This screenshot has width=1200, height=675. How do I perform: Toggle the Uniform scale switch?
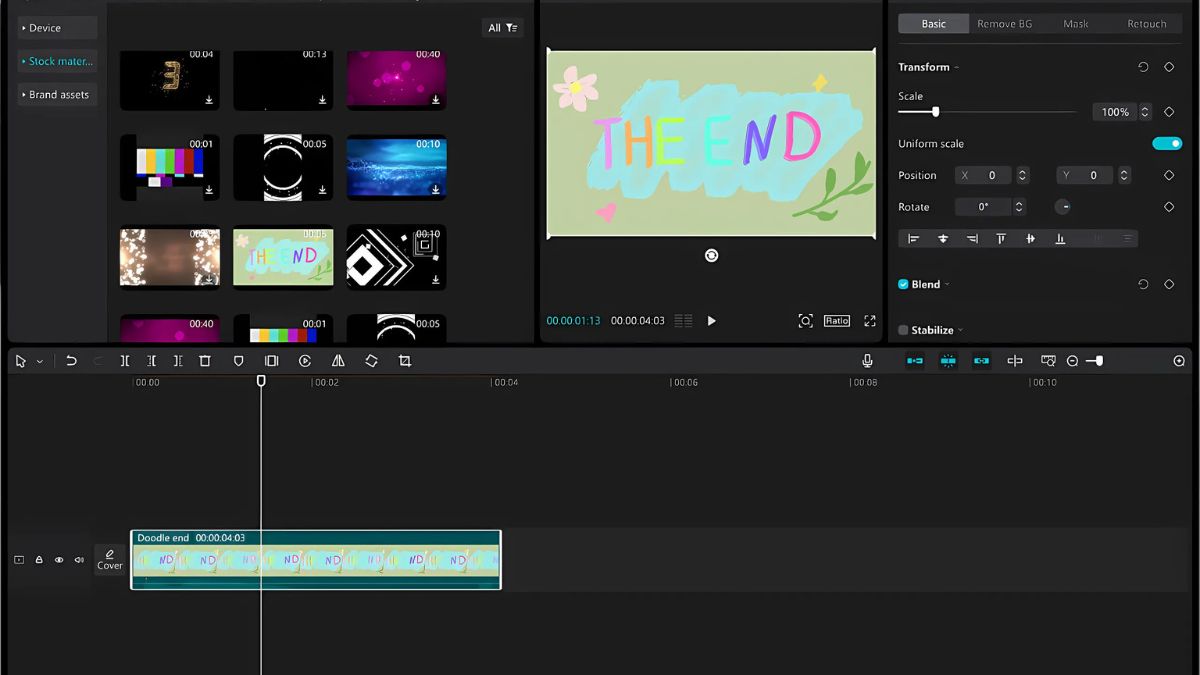click(1166, 143)
